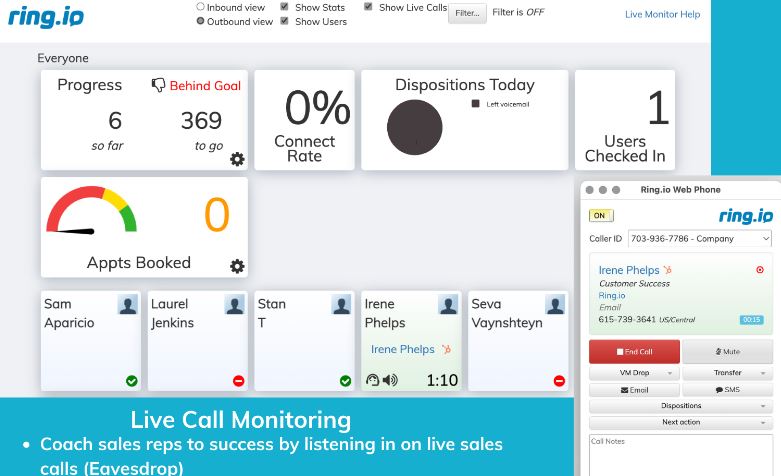
Task: Click the Email button in Web Phone
Action: [x=634, y=390]
